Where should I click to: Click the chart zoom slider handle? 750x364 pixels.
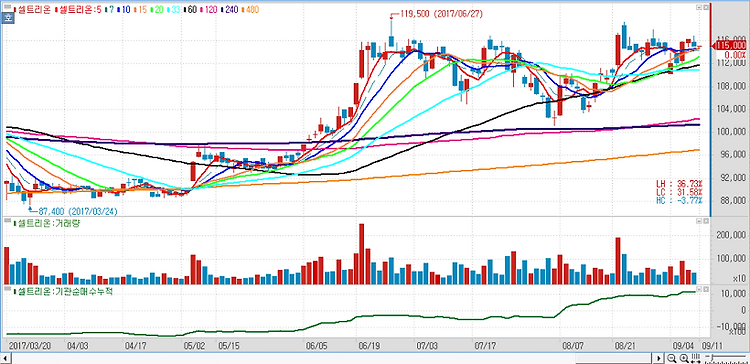tap(711, 358)
